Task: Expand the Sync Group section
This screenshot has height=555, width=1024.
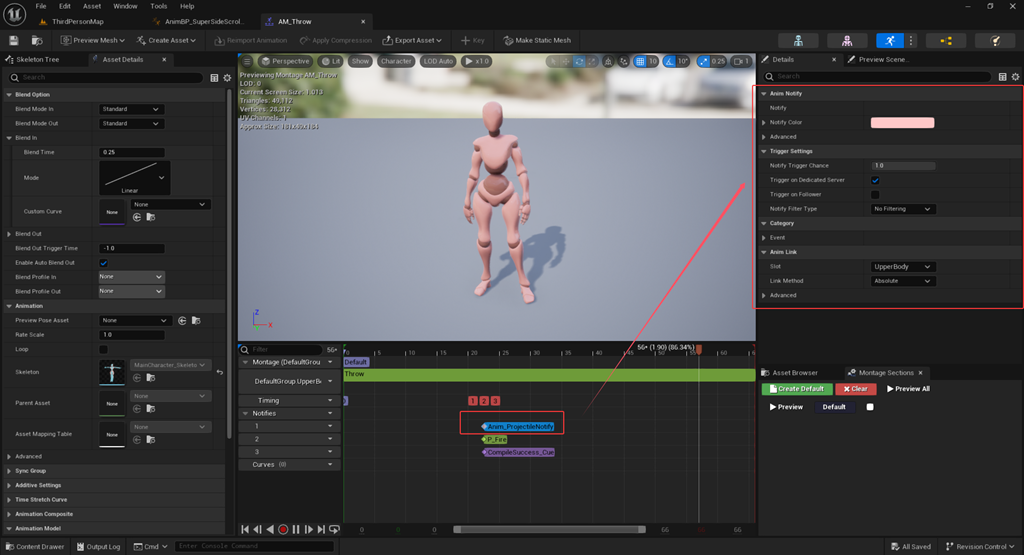Action: tap(9, 471)
